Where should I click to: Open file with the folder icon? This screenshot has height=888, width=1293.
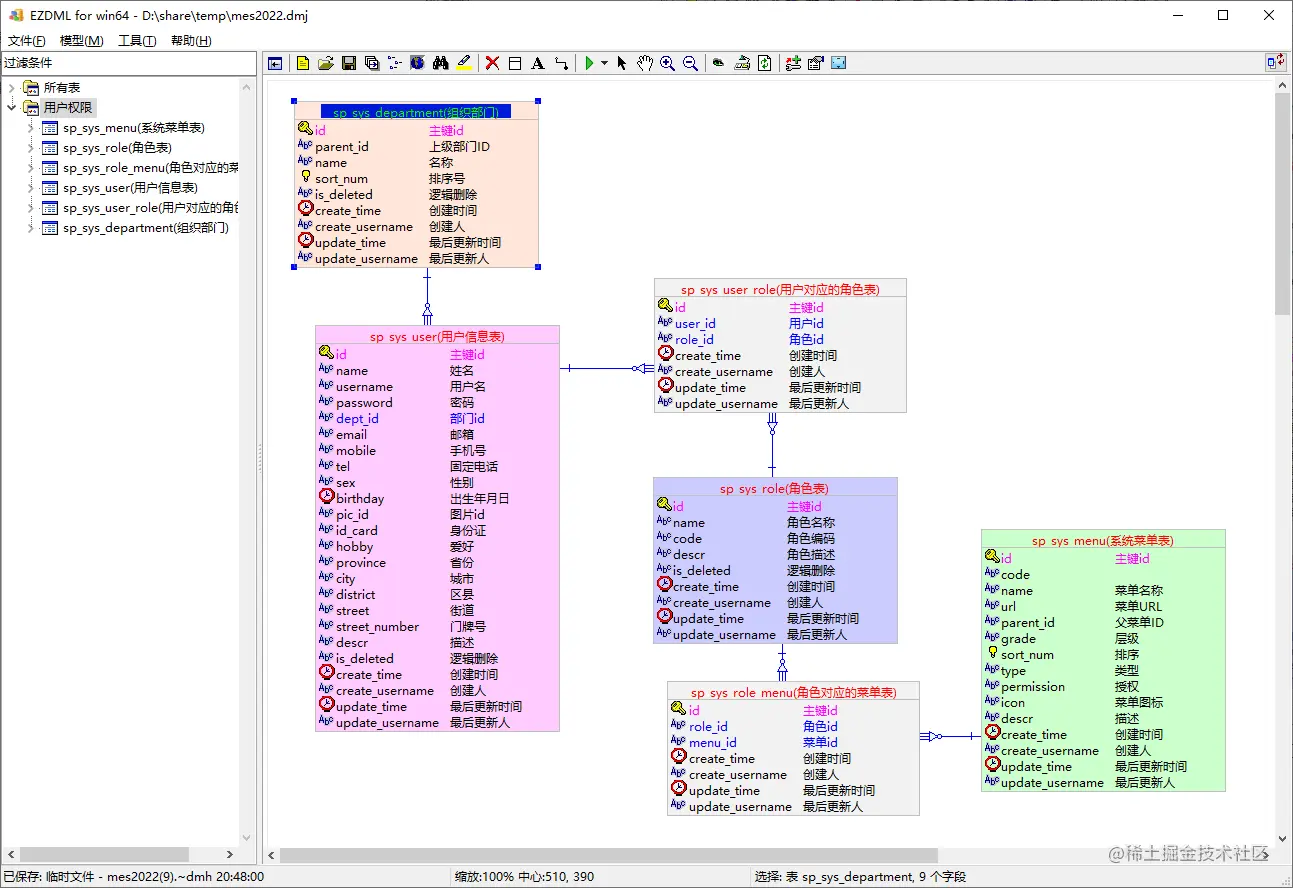point(326,63)
